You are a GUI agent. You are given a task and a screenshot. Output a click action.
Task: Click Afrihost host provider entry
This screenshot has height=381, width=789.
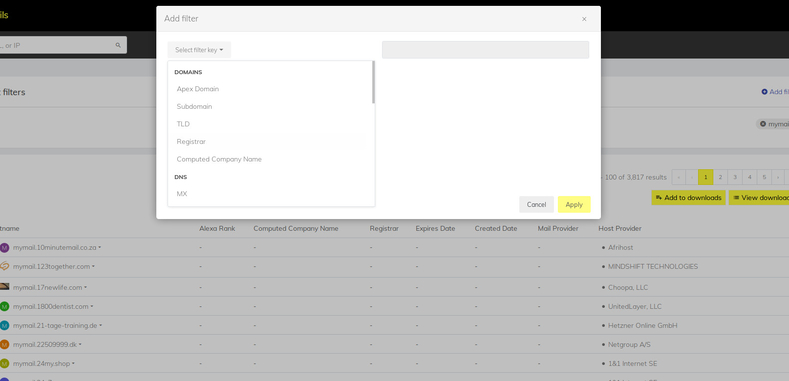(x=620, y=248)
